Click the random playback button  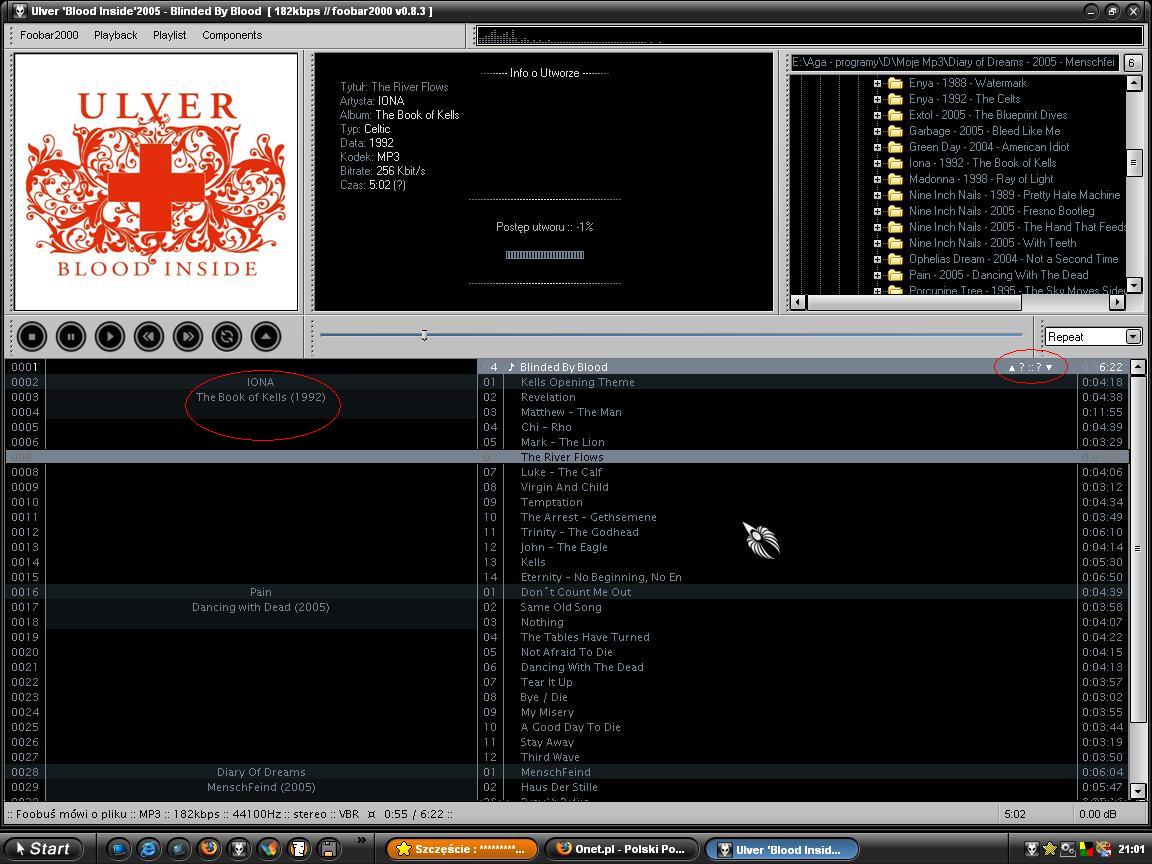pyautogui.click(x=226, y=336)
